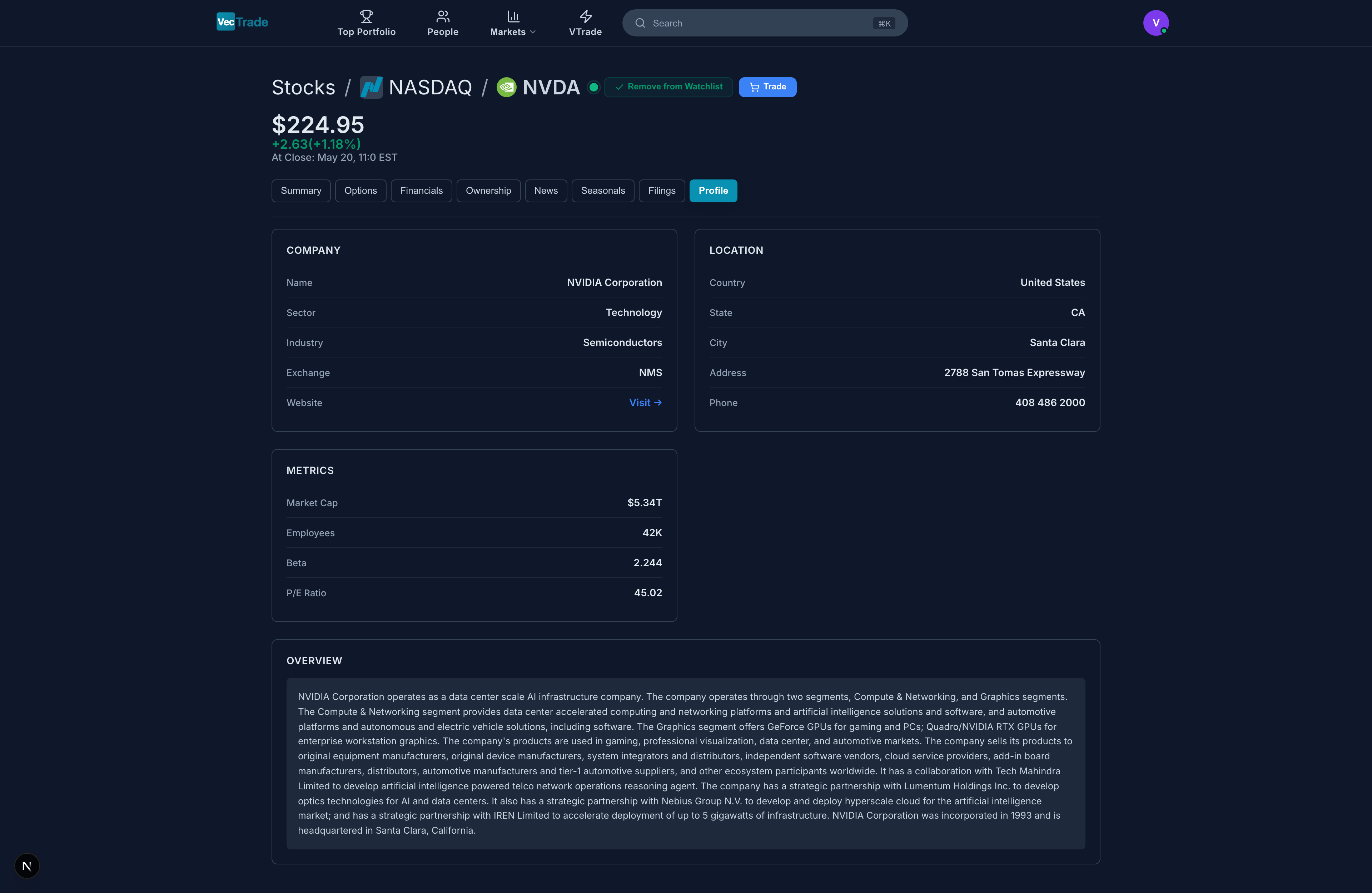Screen dimensions: 1372x893
Task: Open the user avatar V
Action: click(x=1156, y=23)
